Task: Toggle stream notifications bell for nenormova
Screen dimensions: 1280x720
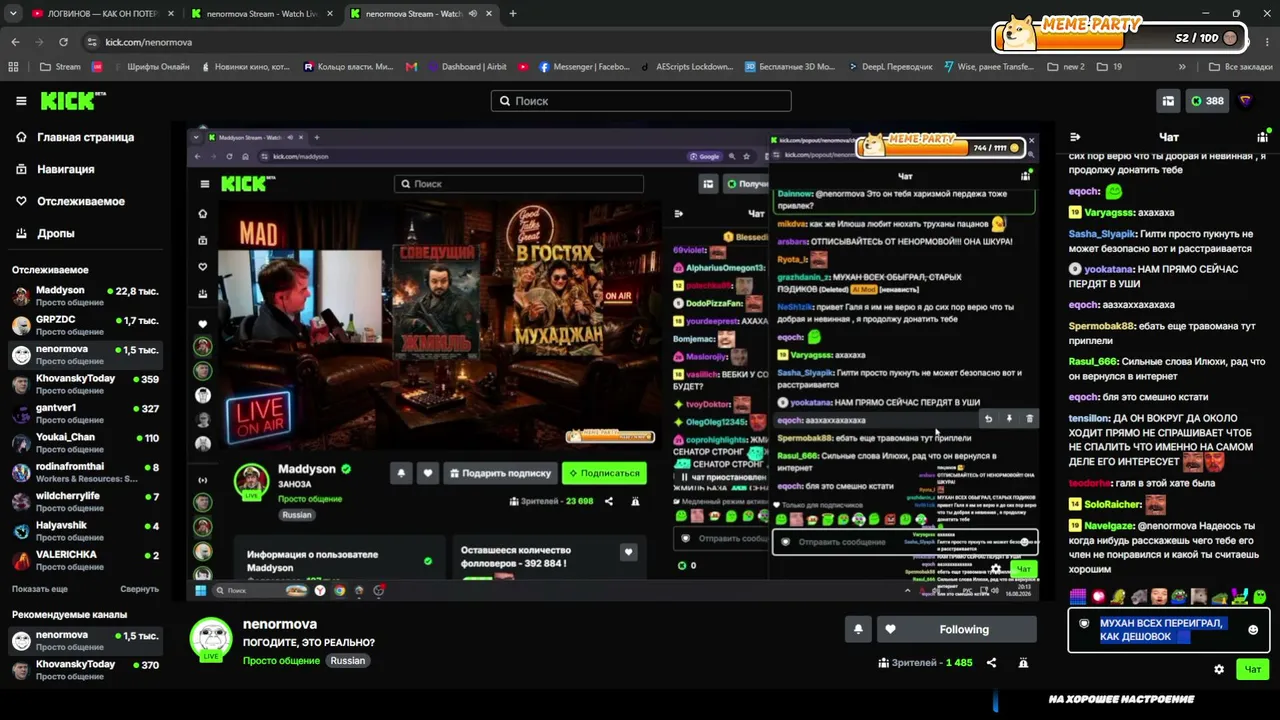Action: (858, 629)
